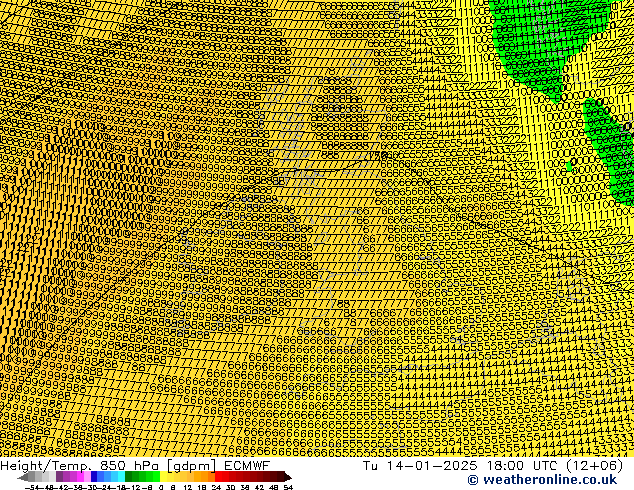Viewport: 634px width, 490px height.
Task: Click the '54' label at legend's right end
Action: tap(288, 488)
